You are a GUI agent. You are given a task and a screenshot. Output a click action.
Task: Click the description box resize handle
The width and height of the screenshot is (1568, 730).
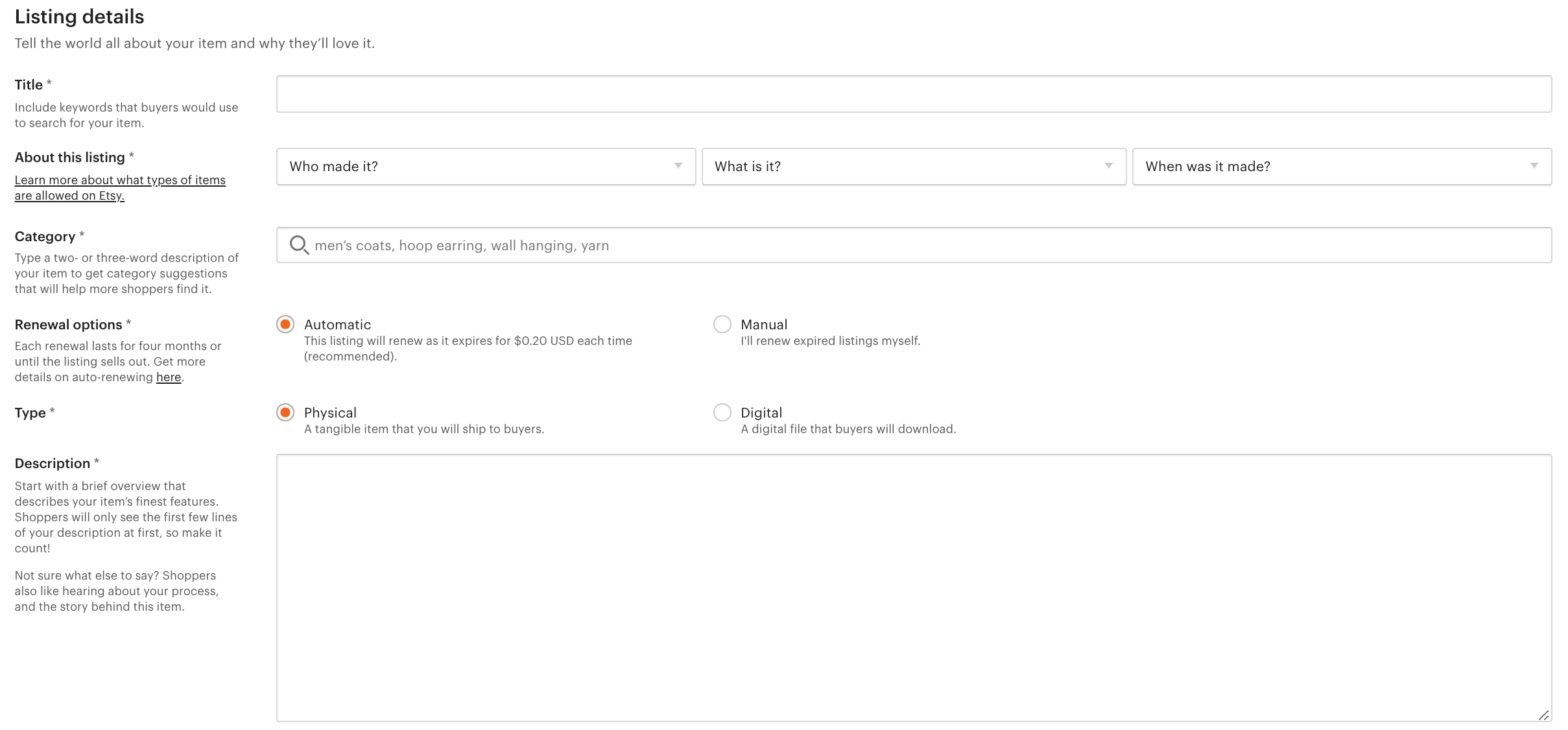click(1543, 715)
